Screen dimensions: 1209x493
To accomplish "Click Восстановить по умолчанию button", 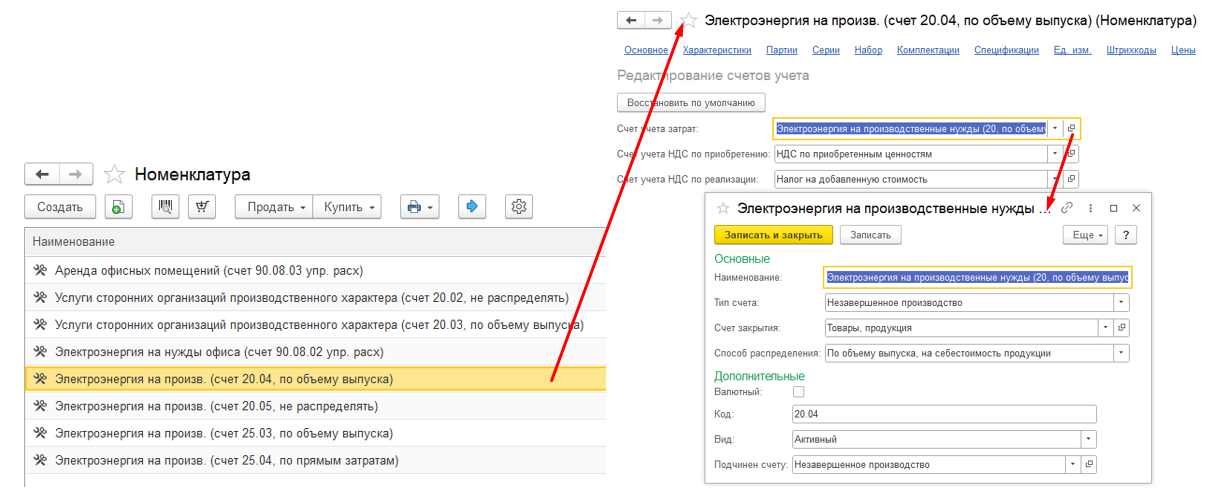I will pyautogui.click(x=692, y=102).
